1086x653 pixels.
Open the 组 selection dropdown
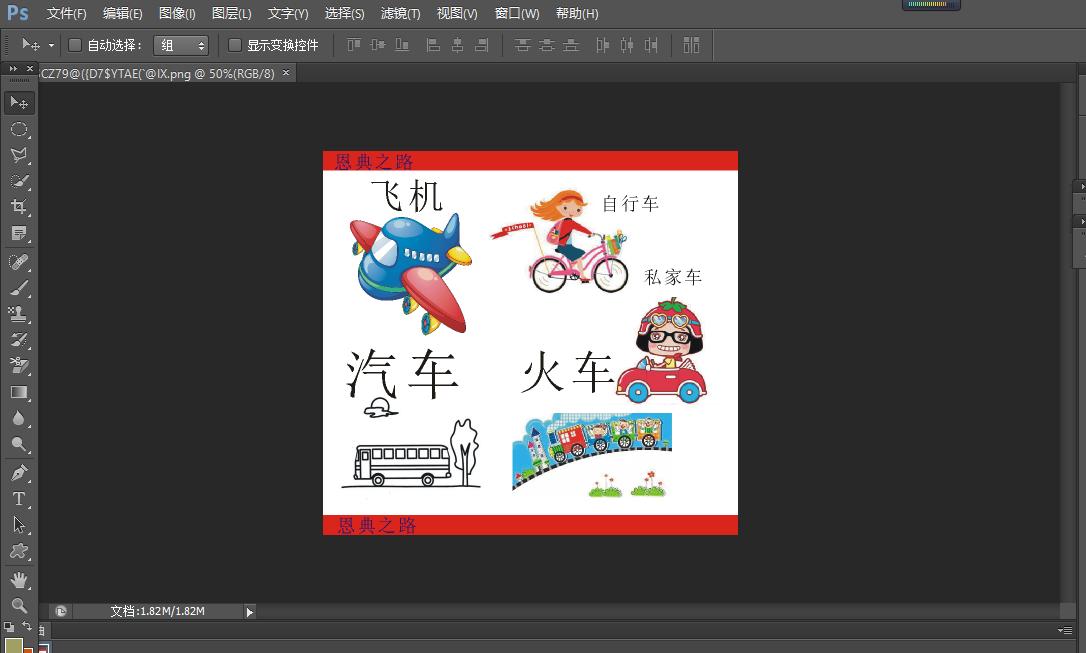[x=180, y=45]
